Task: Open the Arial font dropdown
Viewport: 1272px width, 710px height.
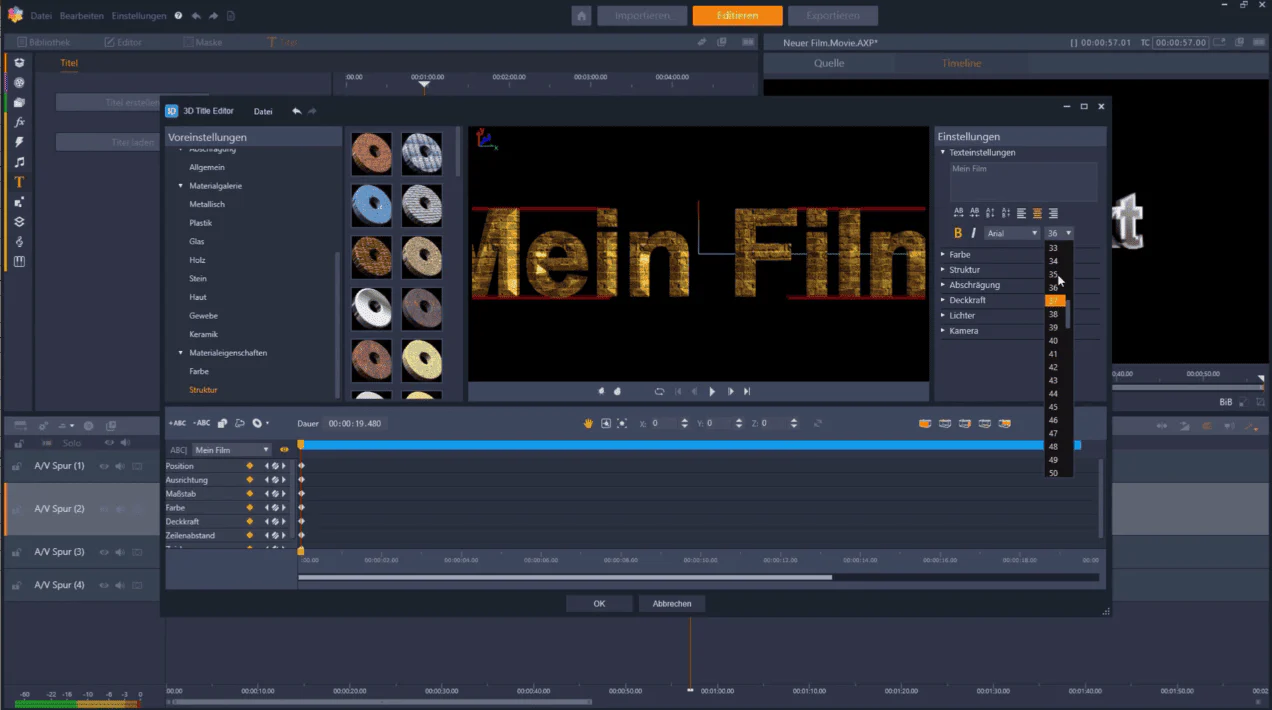Action: point(1012,233)
